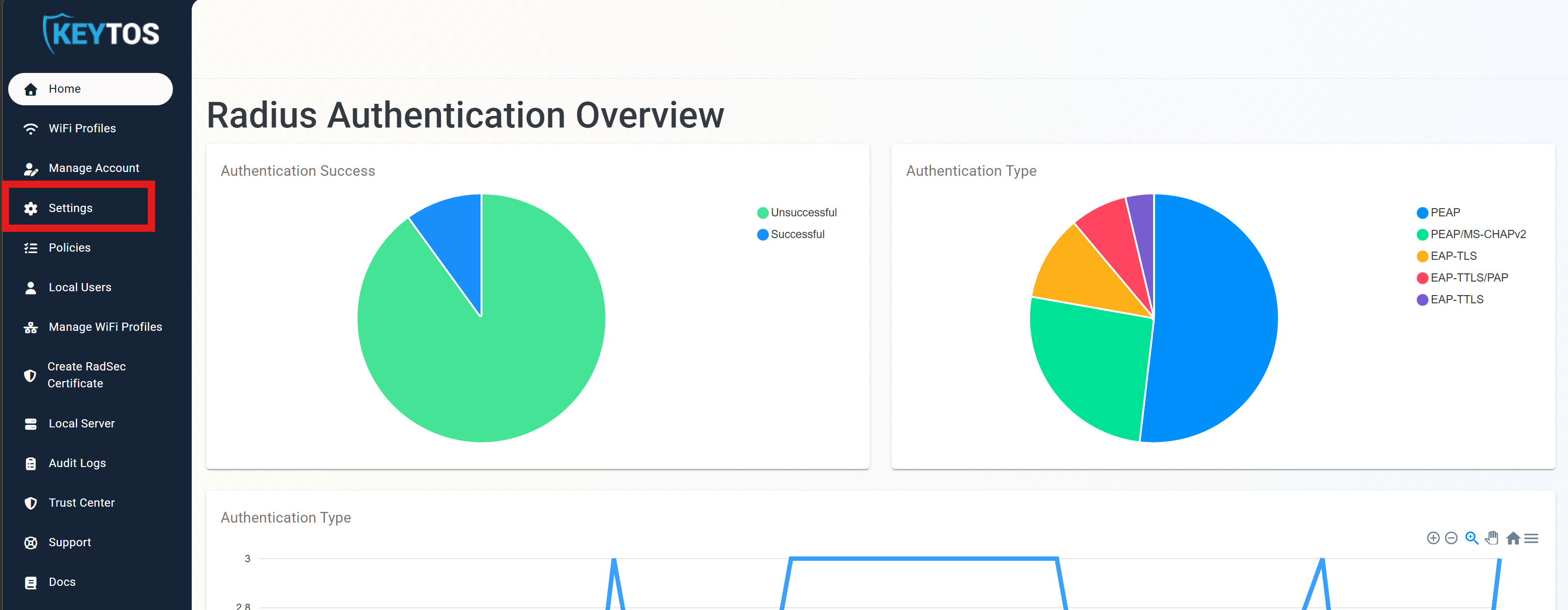Click the Trust Center shield icon
This screenshot has height=610, width=1568.
[x=30, y=503]
